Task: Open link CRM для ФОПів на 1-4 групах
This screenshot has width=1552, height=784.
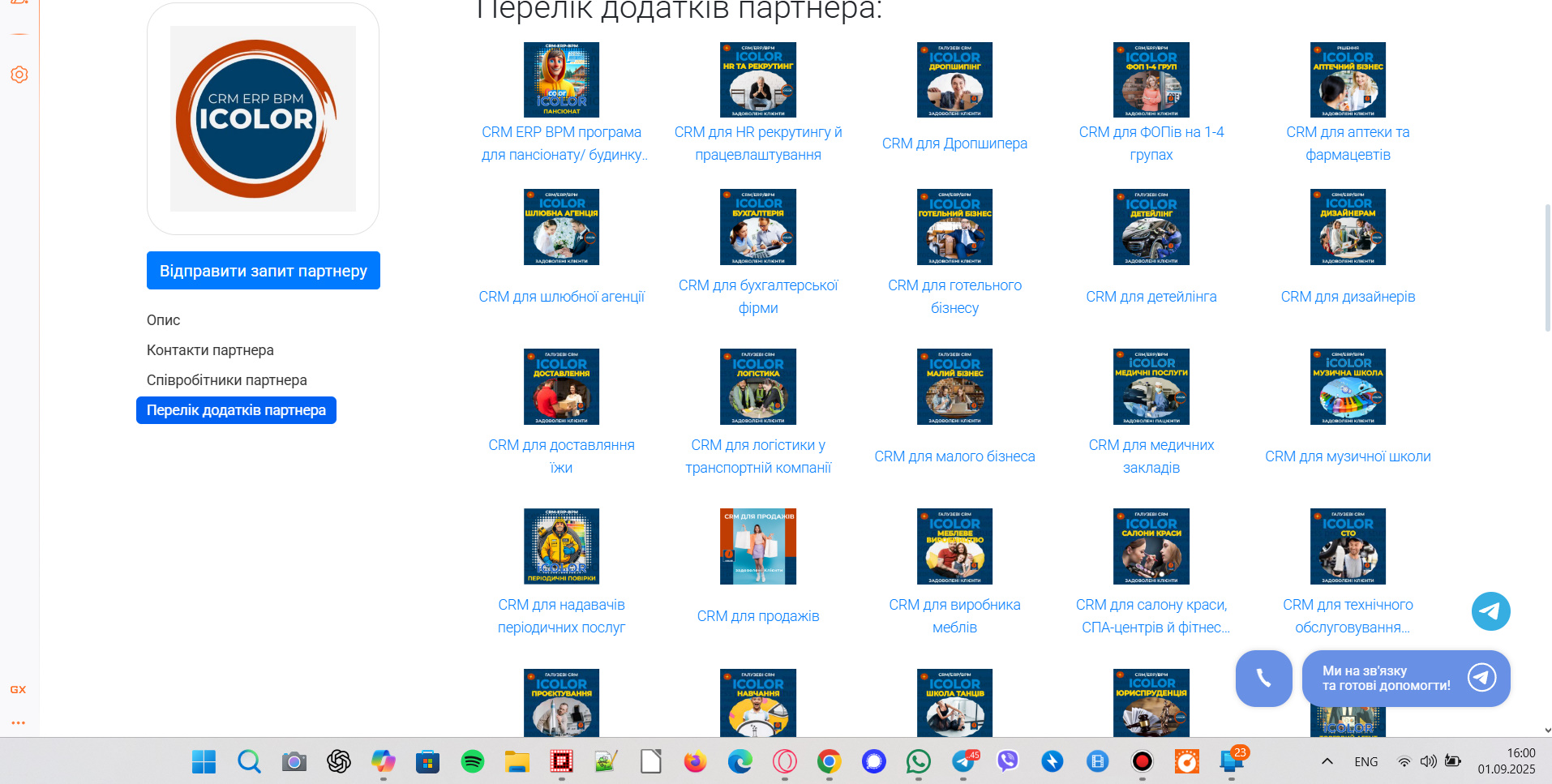Action: click(1151, 144)
